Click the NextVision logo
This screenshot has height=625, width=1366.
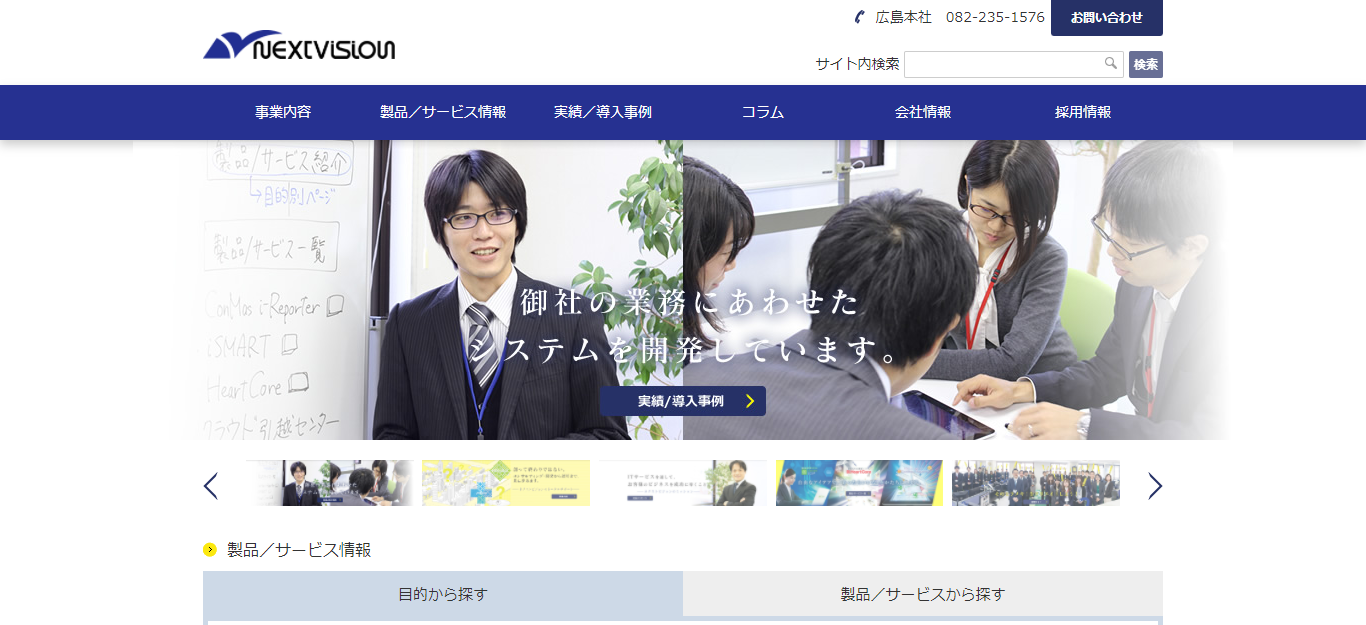click(299, 45)
